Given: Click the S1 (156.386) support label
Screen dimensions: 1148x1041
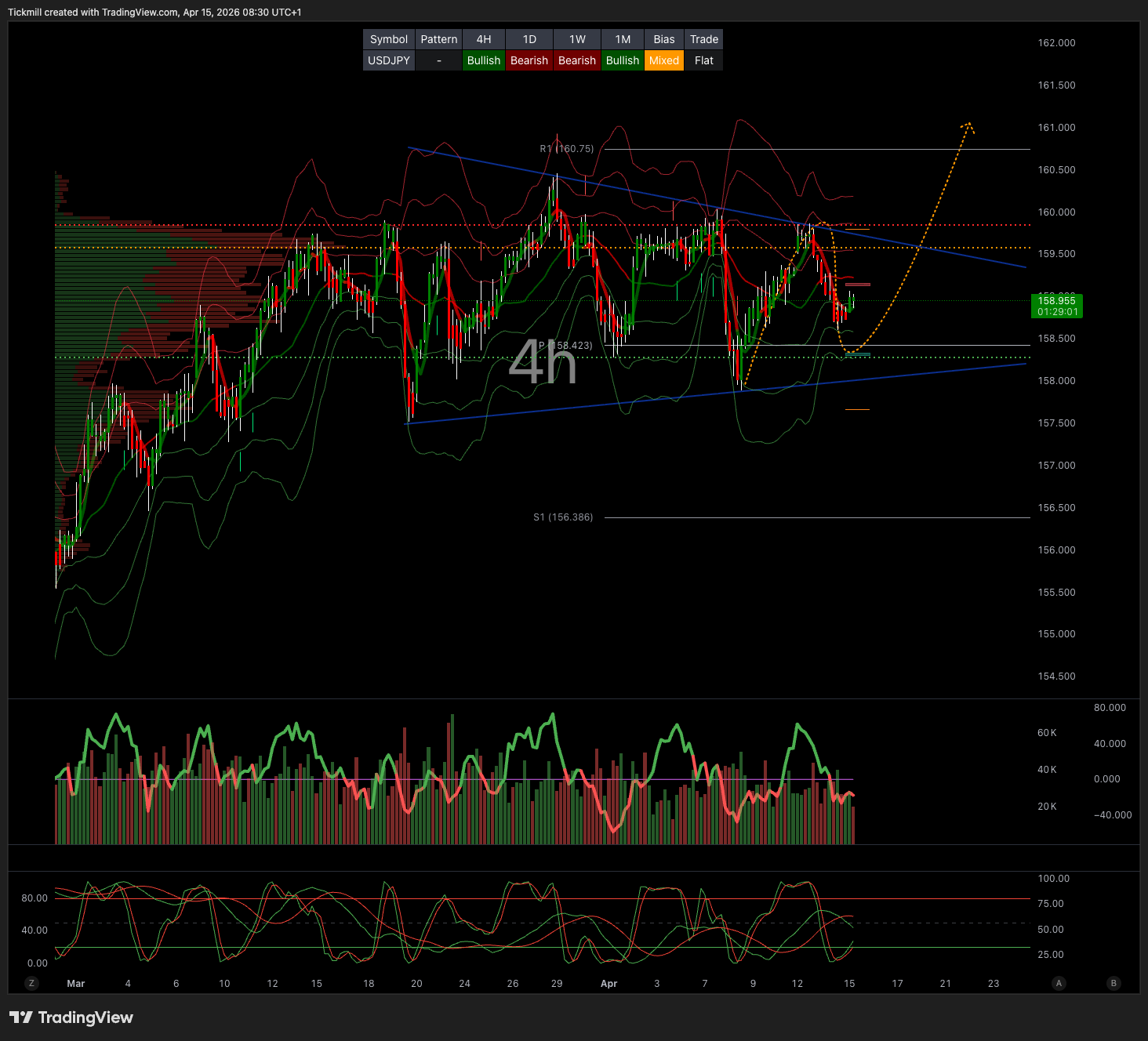Looking at the screenshot, I should coord(563,517).
